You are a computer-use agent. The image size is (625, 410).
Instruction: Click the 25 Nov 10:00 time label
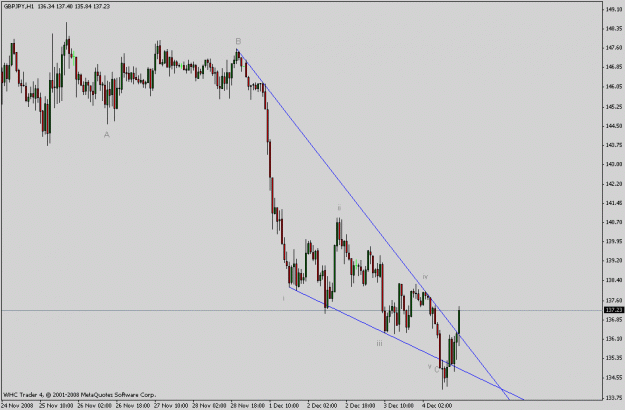(56, 406)
